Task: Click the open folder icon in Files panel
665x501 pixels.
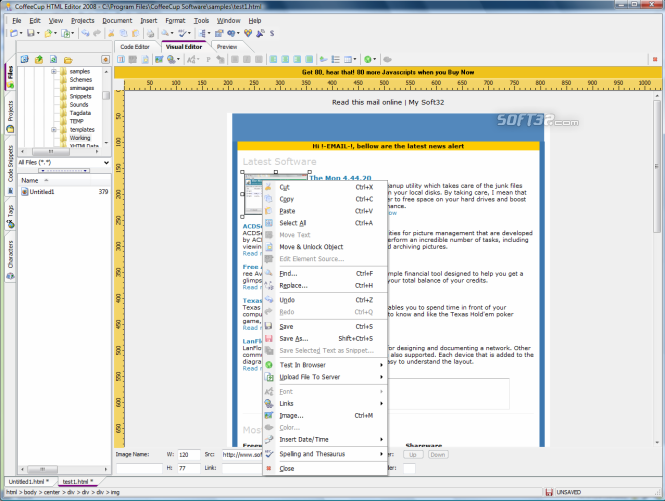Action: tap(68, 60)
